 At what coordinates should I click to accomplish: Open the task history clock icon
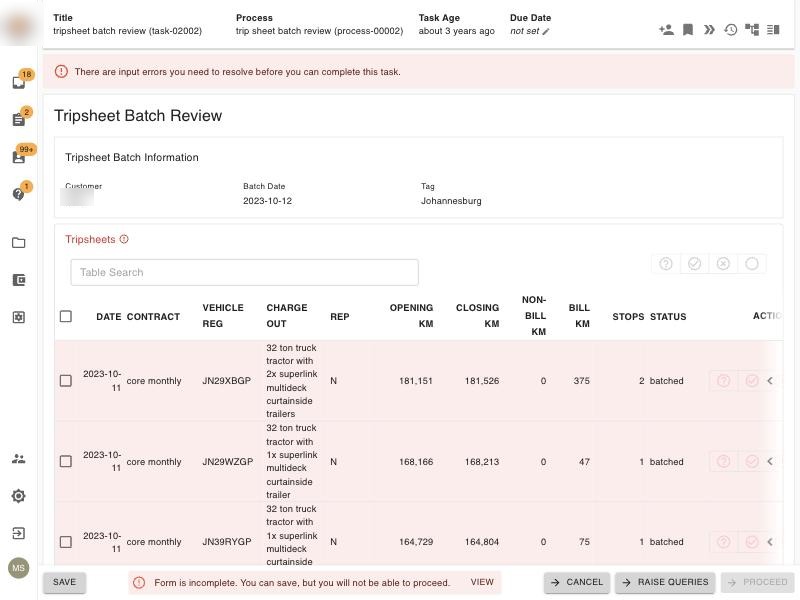(731, 30)
